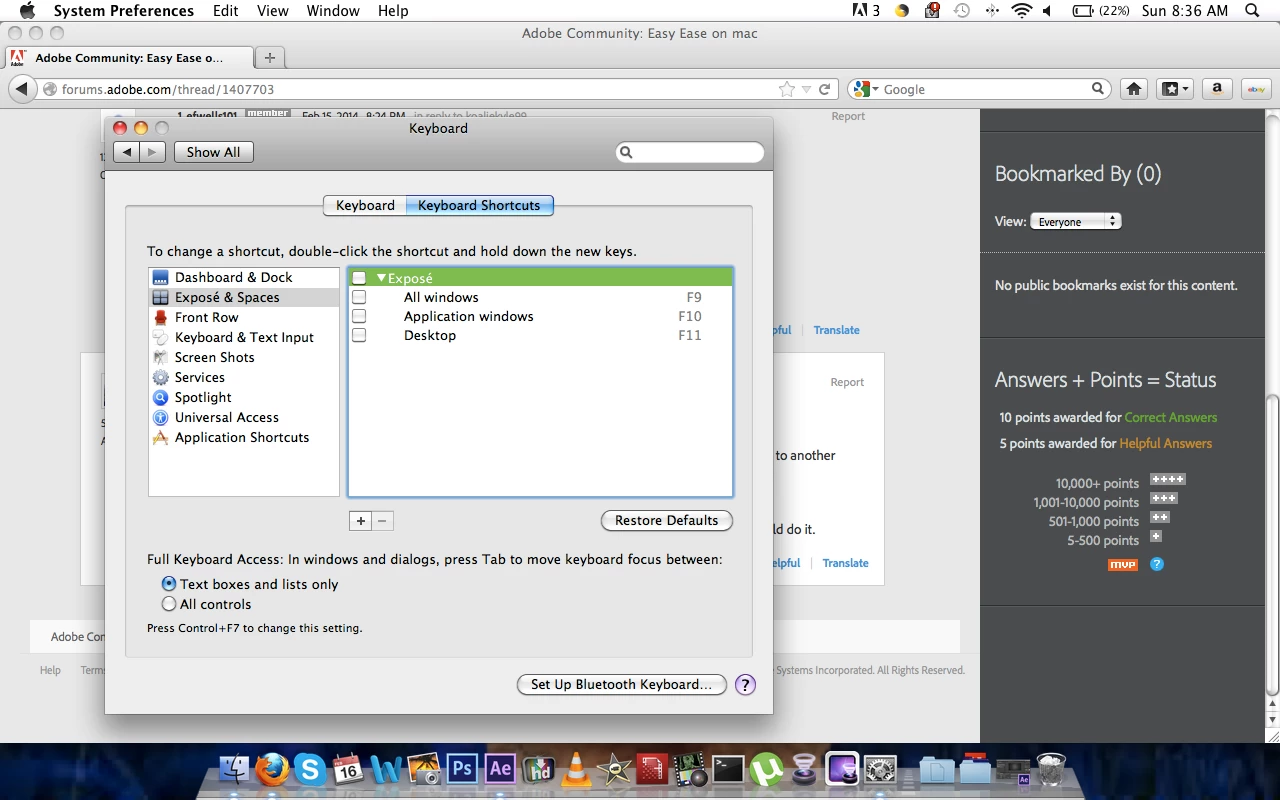Click Restore Defaults button
1280x800 pixels.
(666, 520)
